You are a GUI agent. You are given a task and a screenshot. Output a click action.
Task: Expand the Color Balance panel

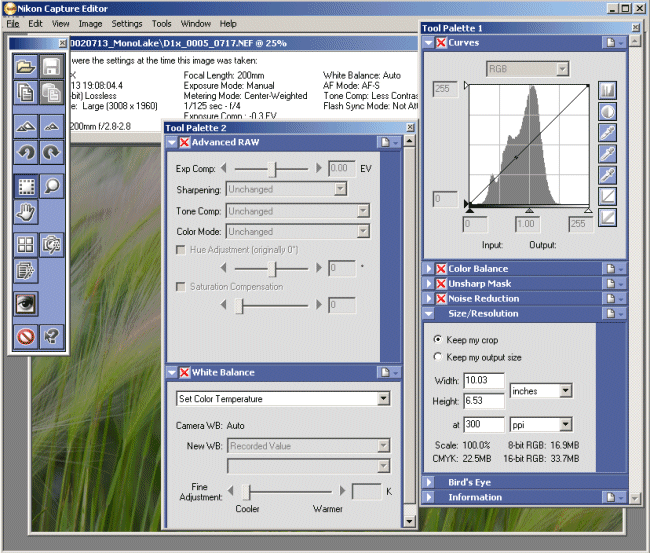click(429, 269)
